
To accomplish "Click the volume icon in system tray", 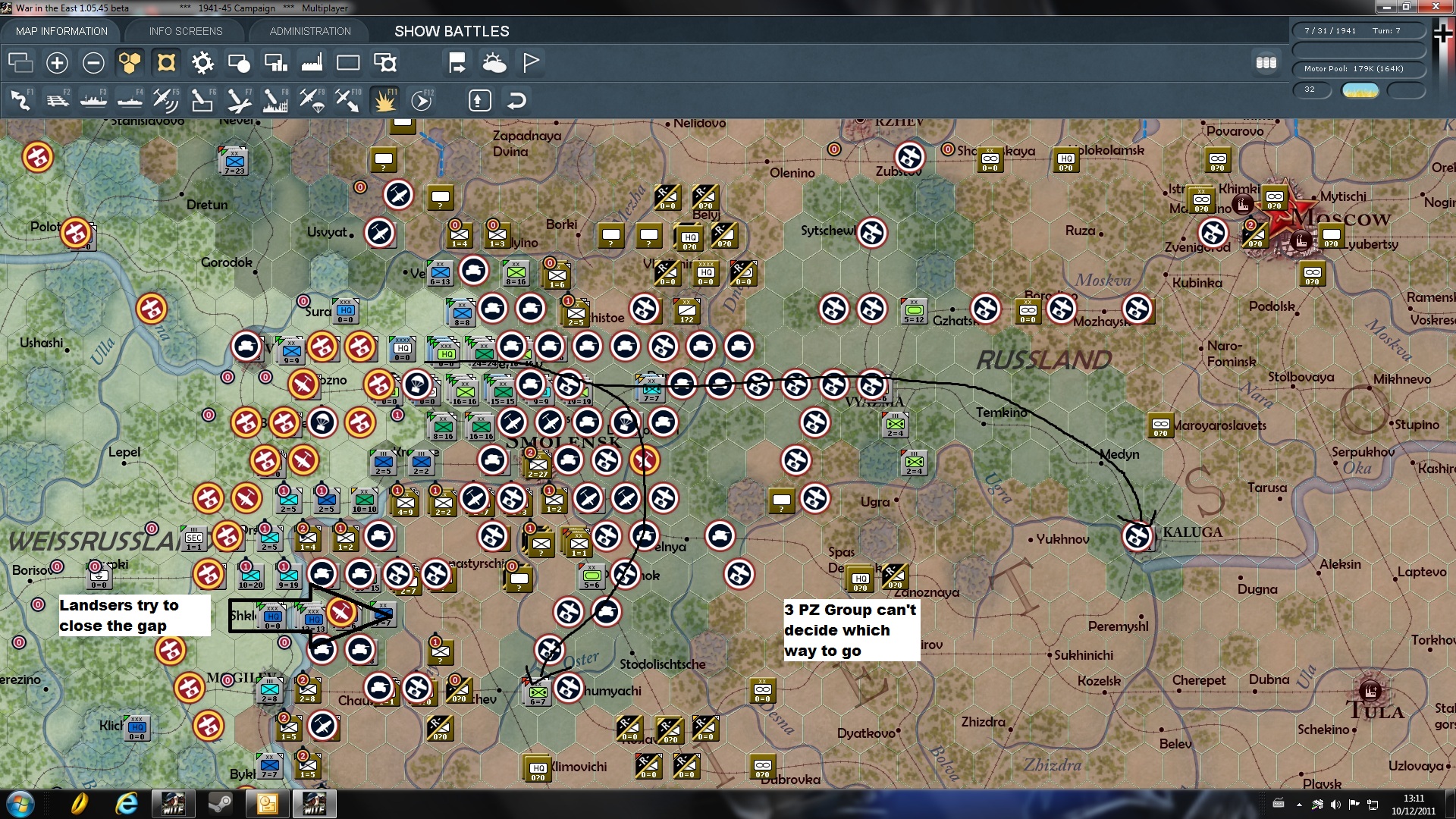I will pyautogui.click(x=1335, y=804).
